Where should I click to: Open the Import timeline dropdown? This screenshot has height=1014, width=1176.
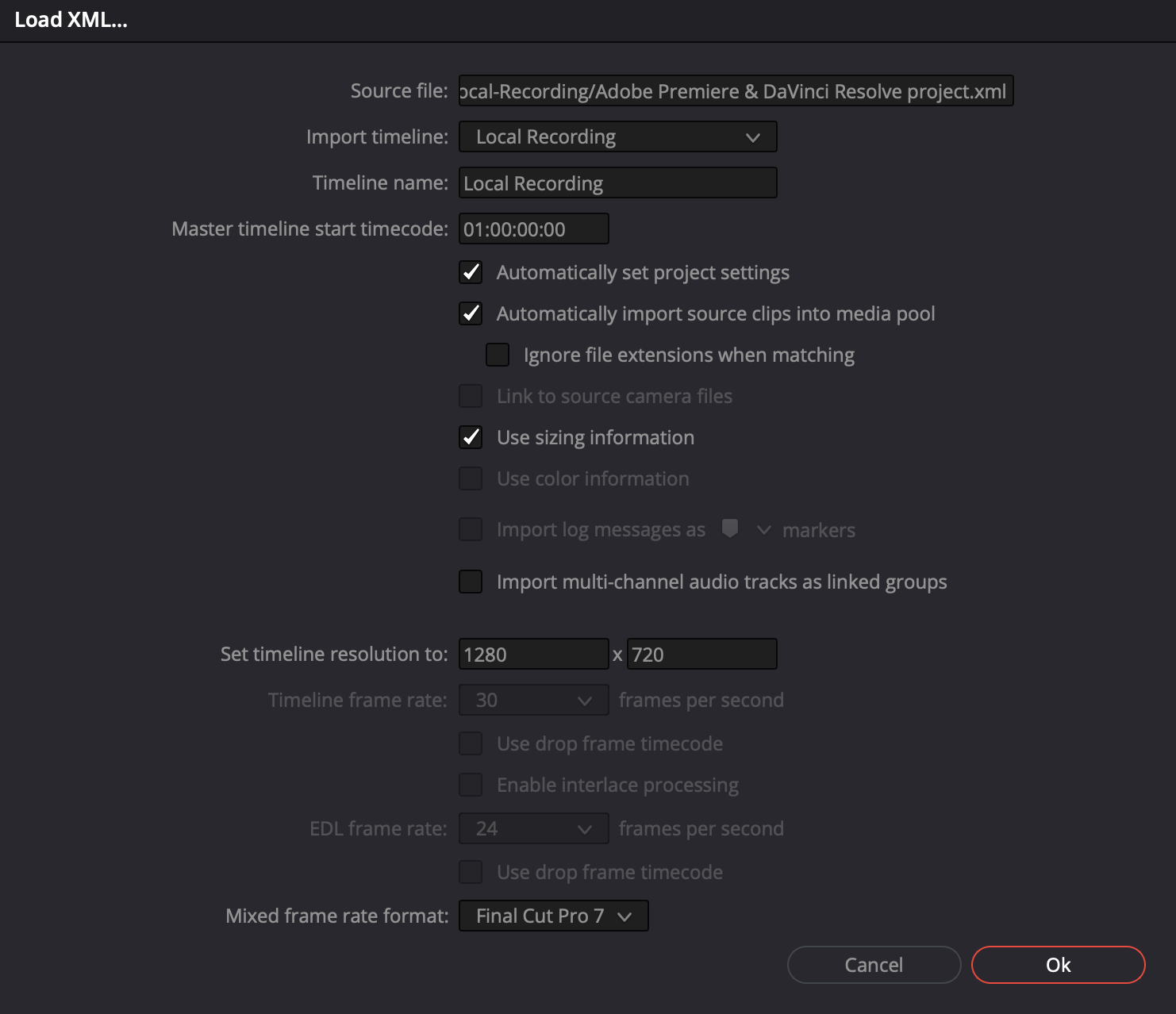point(617,136)
